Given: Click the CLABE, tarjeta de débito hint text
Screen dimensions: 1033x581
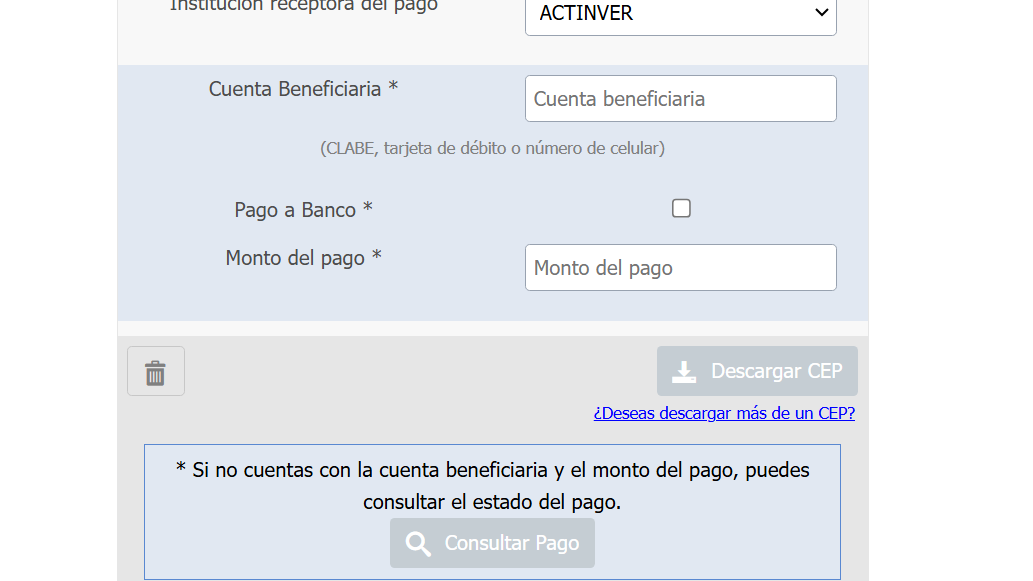Looking at the screenshot, I should (492, 148).
